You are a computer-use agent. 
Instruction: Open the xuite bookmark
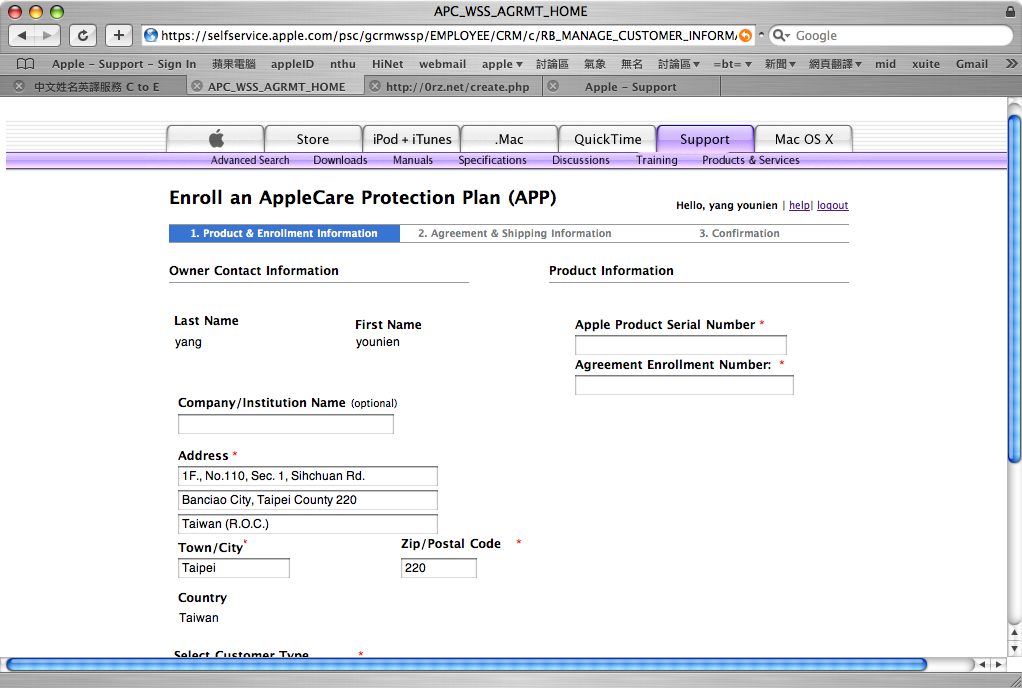tap(926, 64)
